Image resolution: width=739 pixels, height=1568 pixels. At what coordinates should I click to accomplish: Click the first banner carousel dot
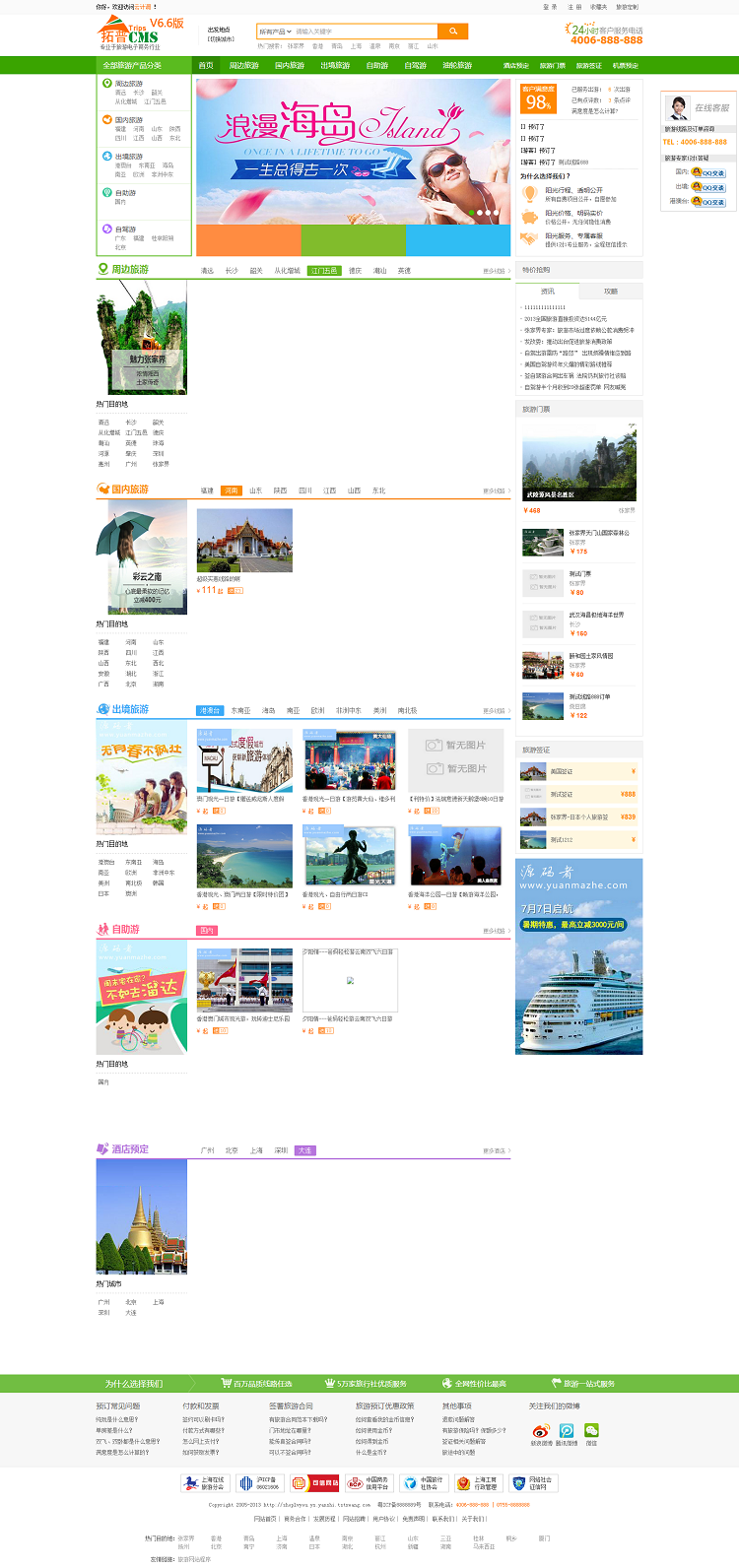[x=471, y=213]
